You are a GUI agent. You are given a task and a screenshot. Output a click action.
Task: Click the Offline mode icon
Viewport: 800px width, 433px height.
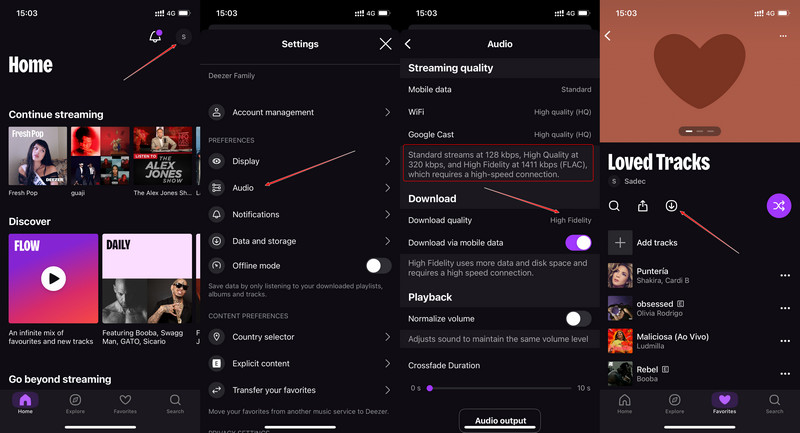click(x=217, y=266)
